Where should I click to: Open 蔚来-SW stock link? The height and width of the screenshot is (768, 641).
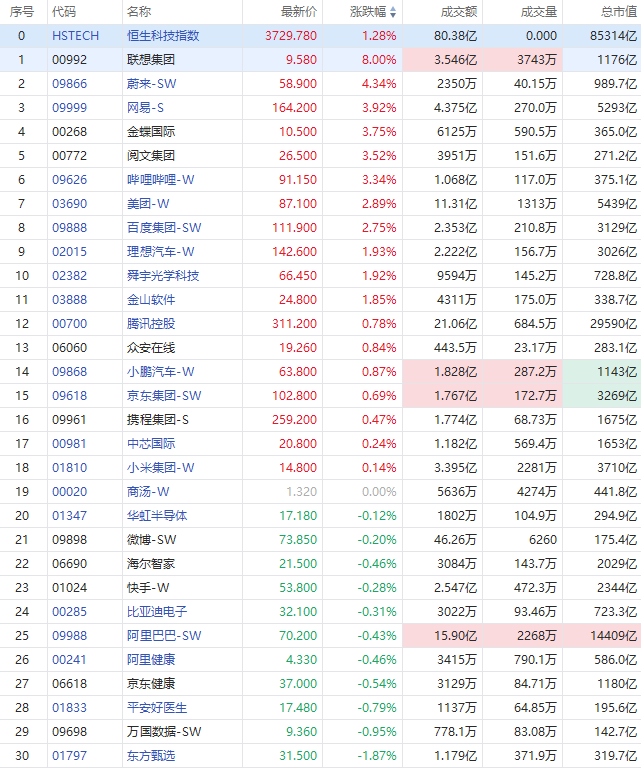tap(151, 84)
